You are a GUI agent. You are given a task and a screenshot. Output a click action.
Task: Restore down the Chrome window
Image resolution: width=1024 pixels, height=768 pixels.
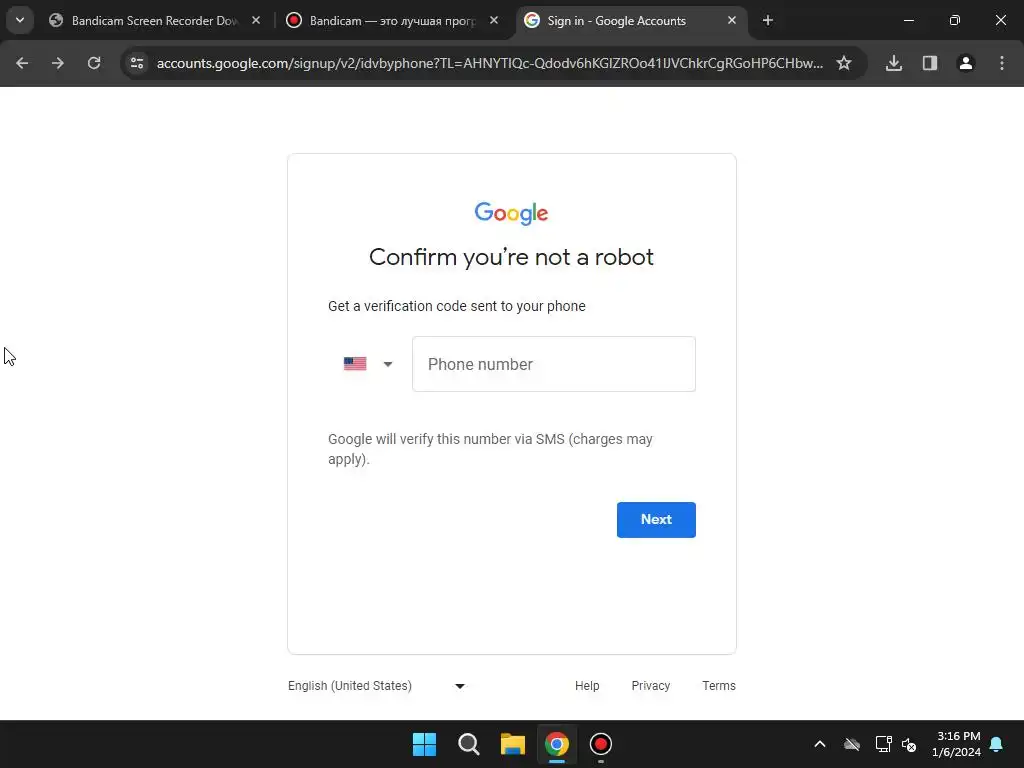(x=955, y=21)
